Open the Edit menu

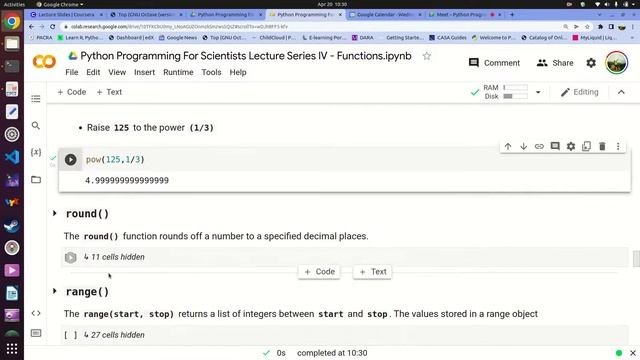[93, 72]
